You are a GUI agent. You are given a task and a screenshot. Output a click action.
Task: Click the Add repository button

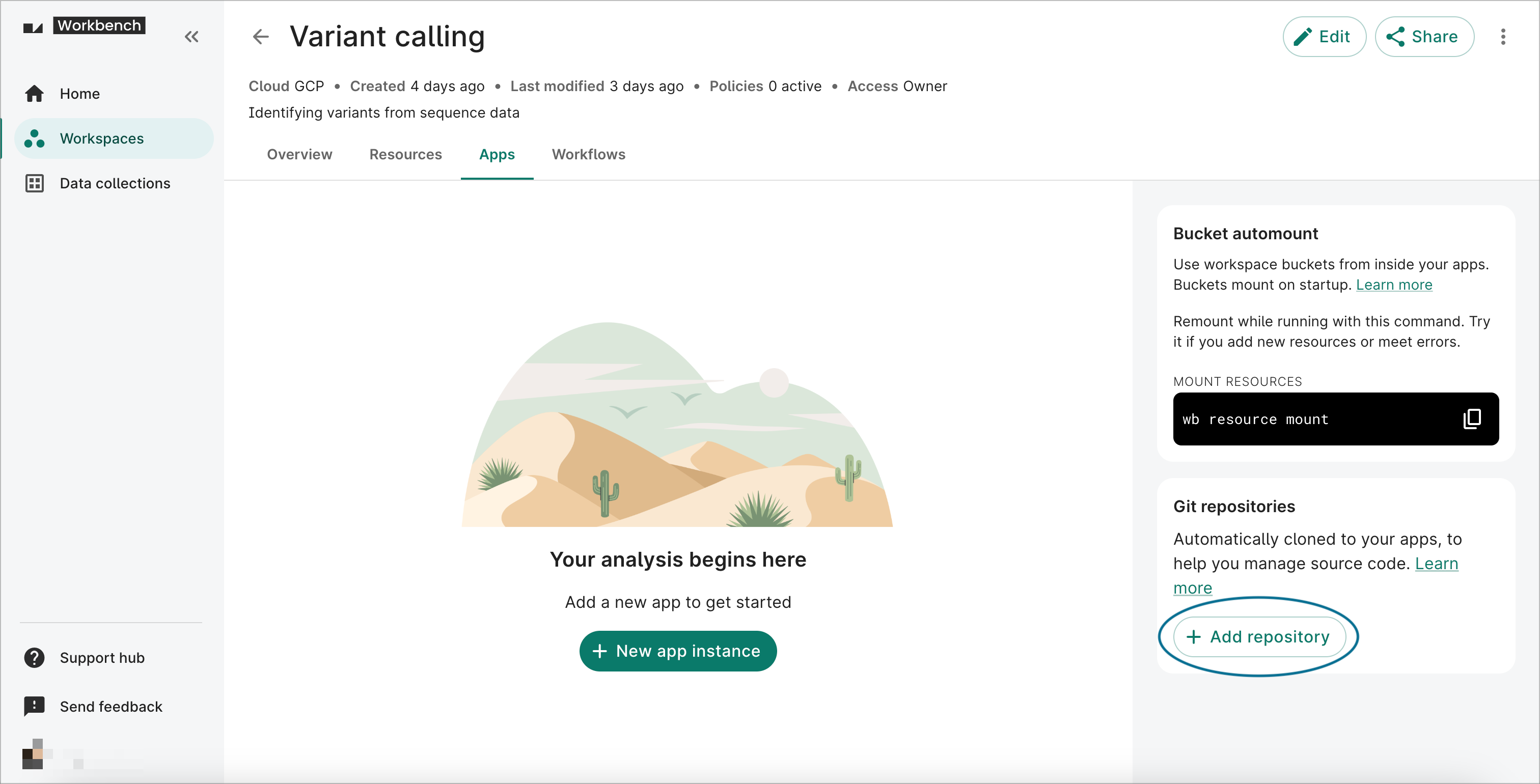pyautogui.click(x=1258, y=637)
